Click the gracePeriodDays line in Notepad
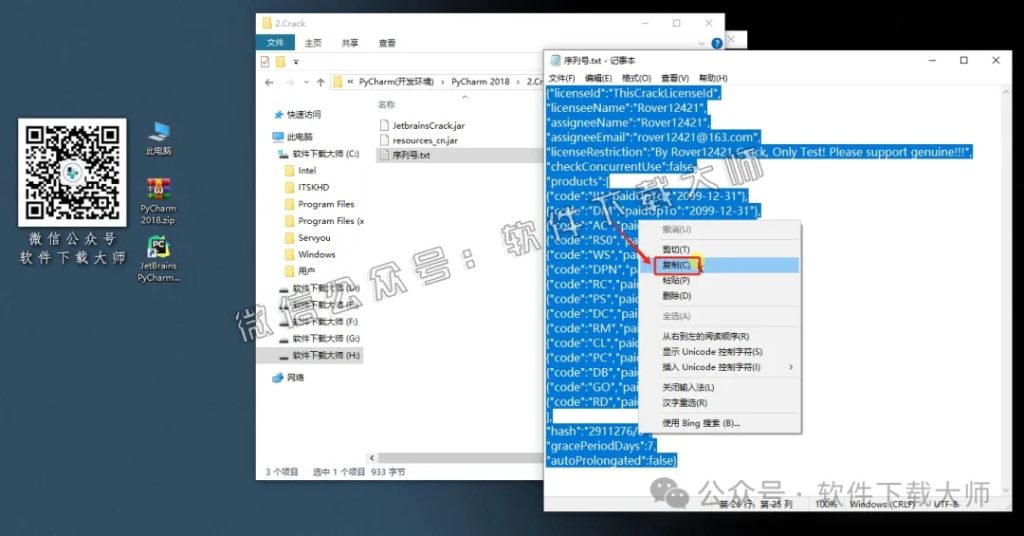Image resolution: width=1024 pixels, height=536 pixels. tap(601, 446)
